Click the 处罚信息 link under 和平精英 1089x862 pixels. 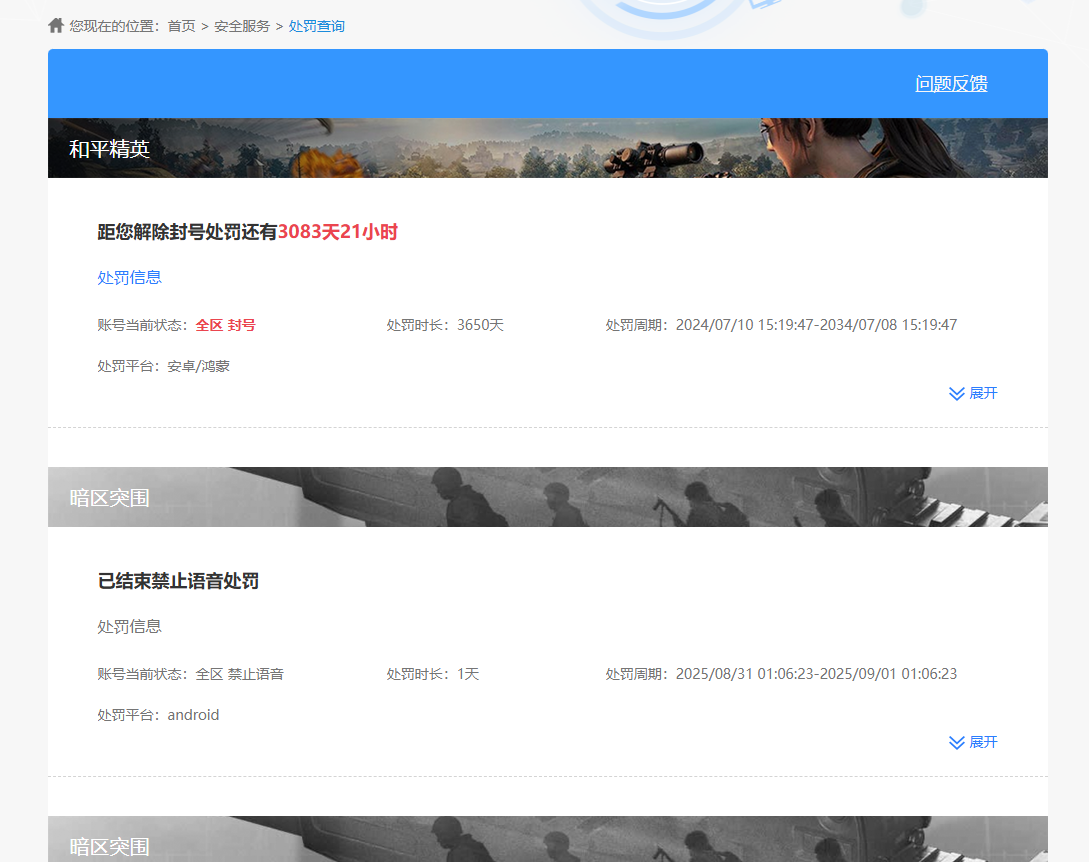129,277
